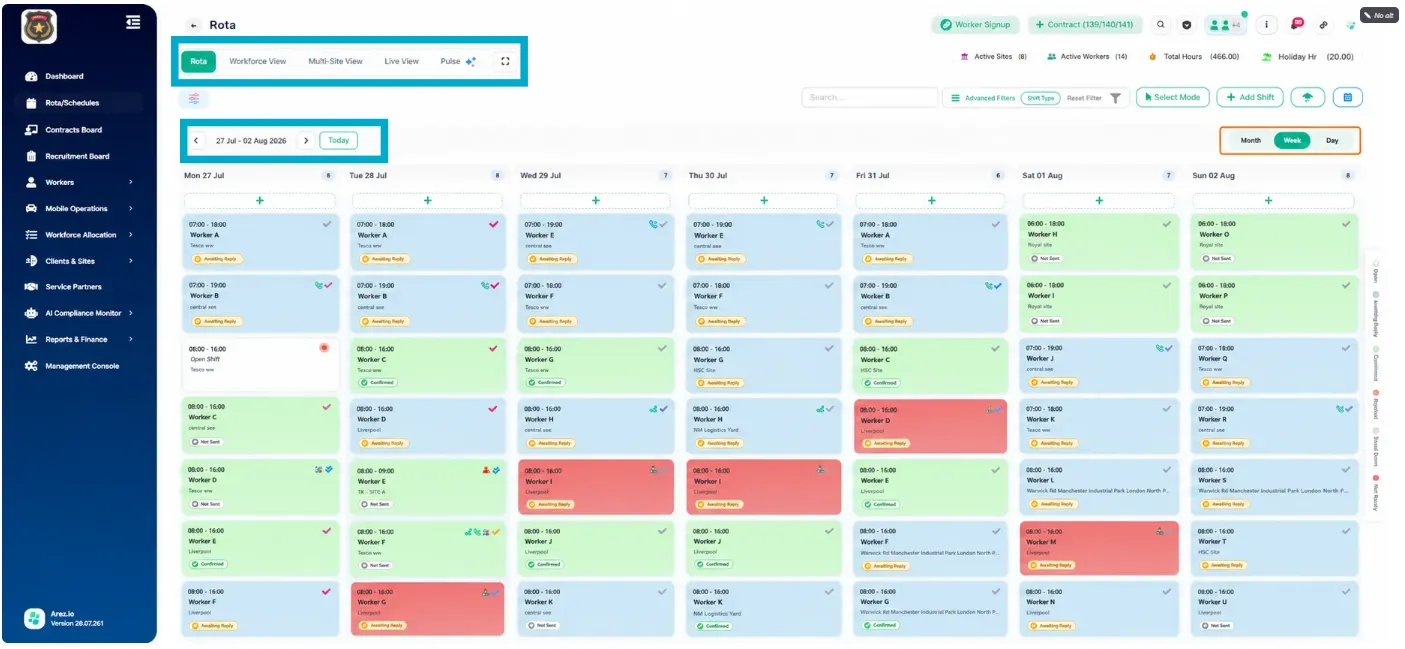Switch calendar to Day view
The width and height of the screenshot is (1405, 649).
[1332, 141]
